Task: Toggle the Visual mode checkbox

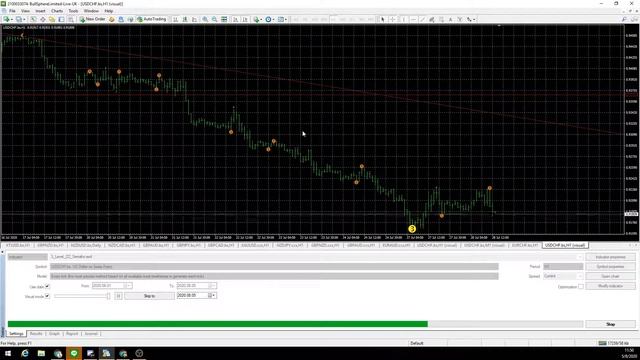Action: coord(47,296)
